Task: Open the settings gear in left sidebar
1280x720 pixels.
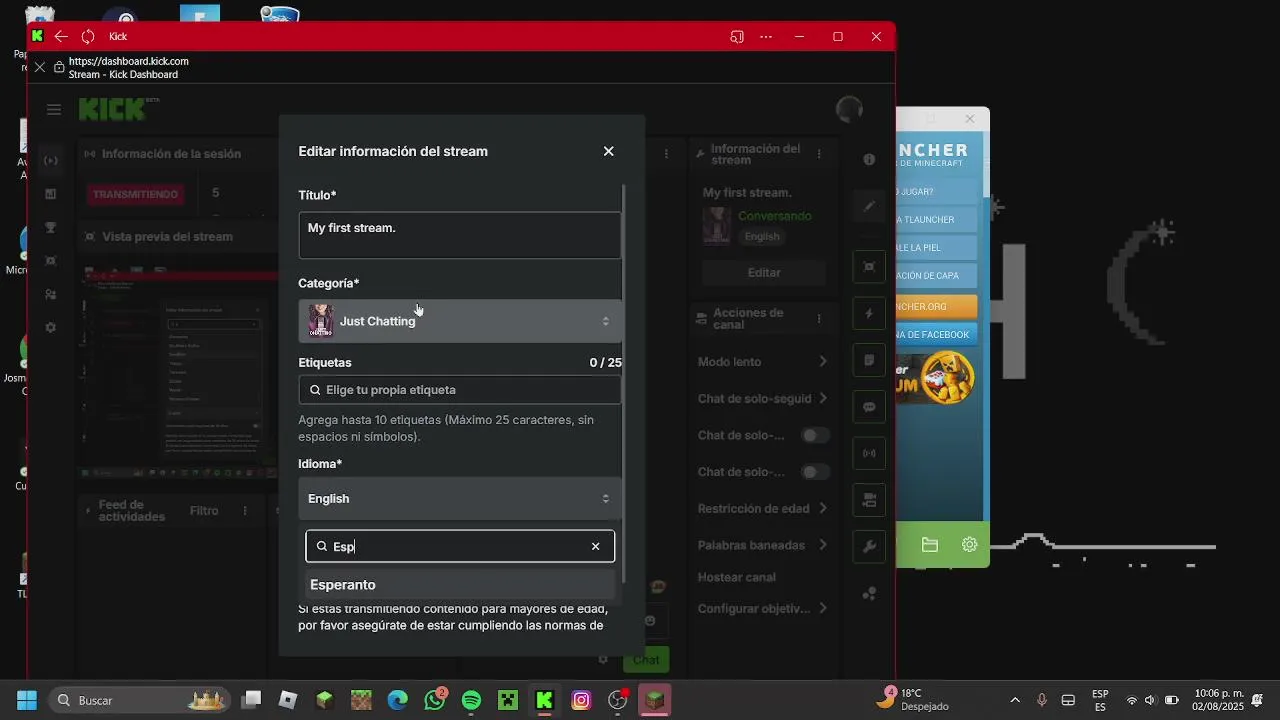Action: (x=51, y=327)
